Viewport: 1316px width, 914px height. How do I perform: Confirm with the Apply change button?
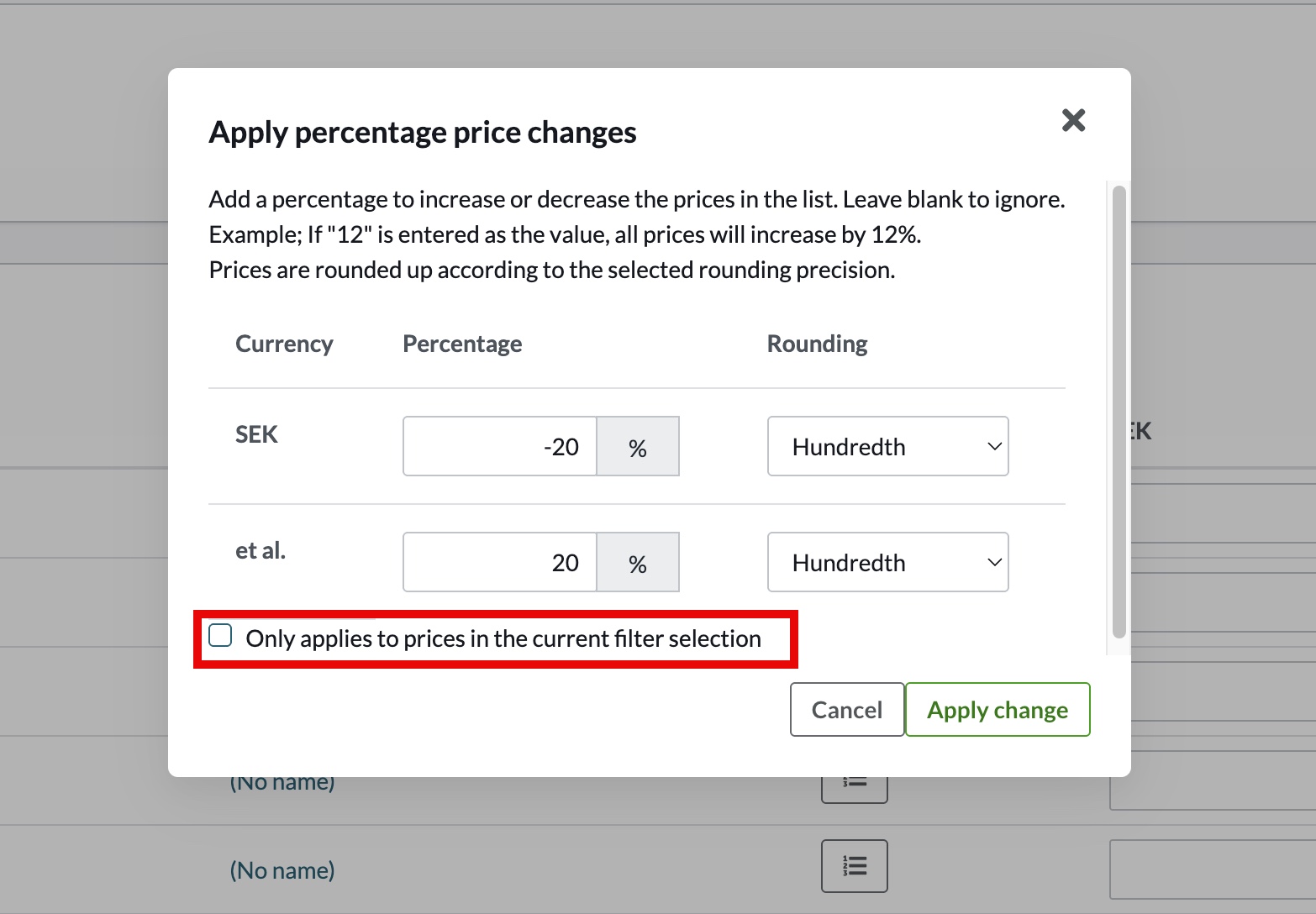[997, 710]
